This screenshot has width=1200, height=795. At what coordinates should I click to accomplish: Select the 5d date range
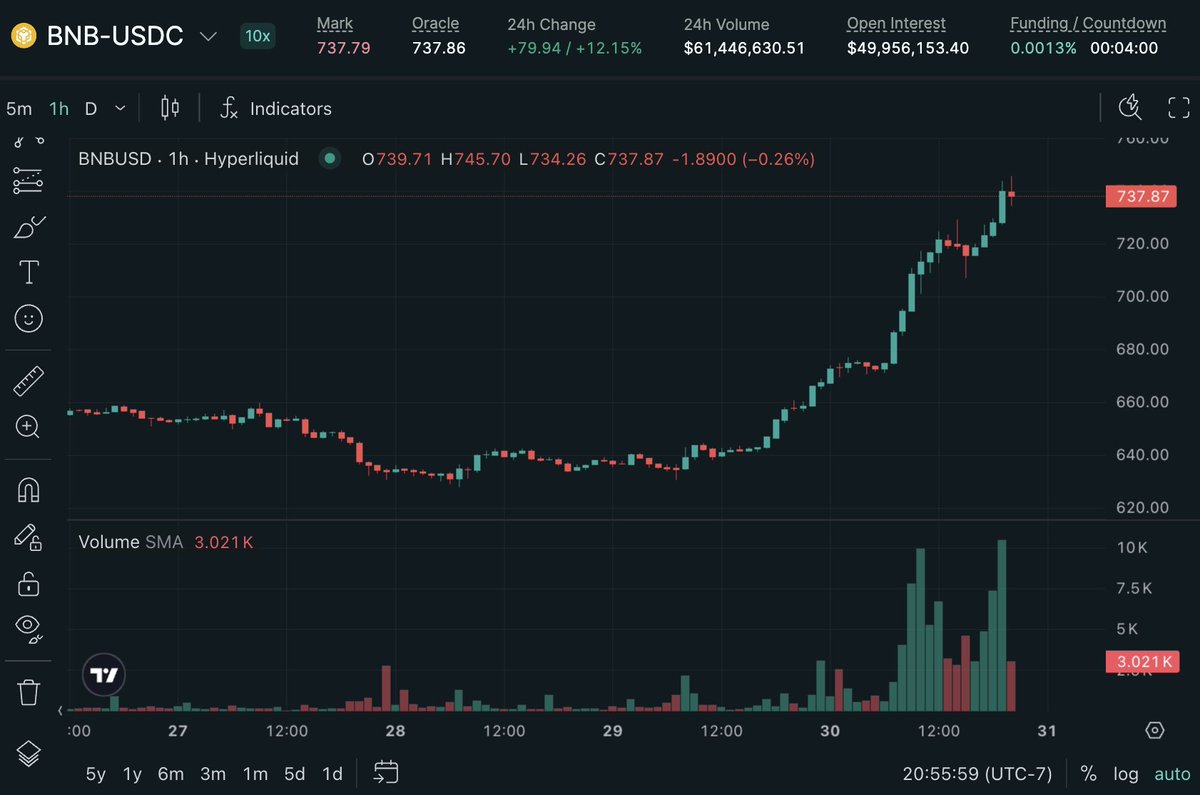295,773
